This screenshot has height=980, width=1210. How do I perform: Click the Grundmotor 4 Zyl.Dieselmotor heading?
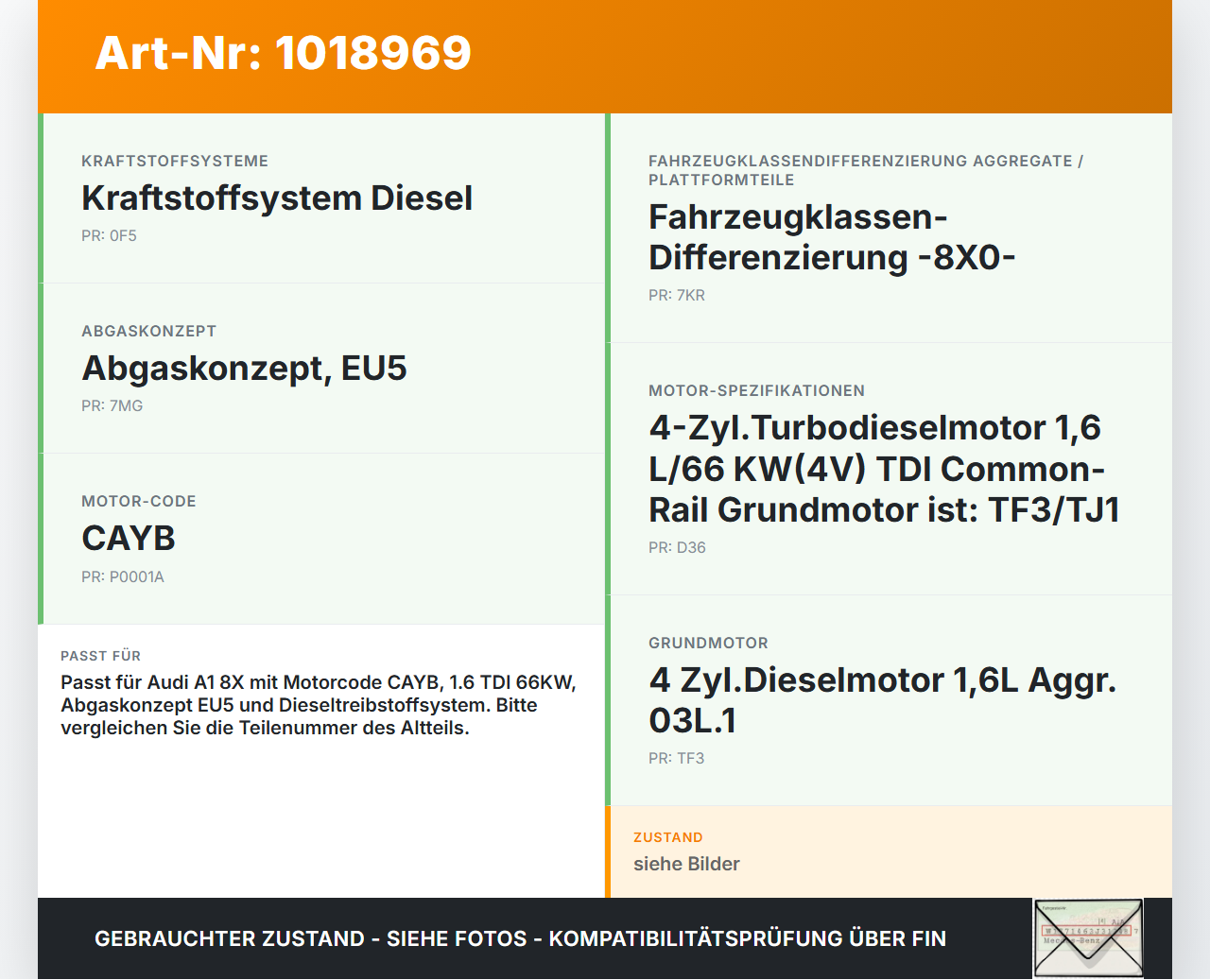tap(882, 699)
